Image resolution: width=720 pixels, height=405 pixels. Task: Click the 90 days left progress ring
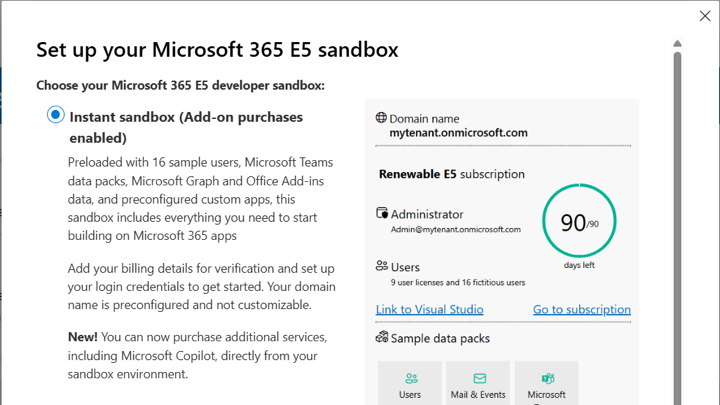point(579,220)
